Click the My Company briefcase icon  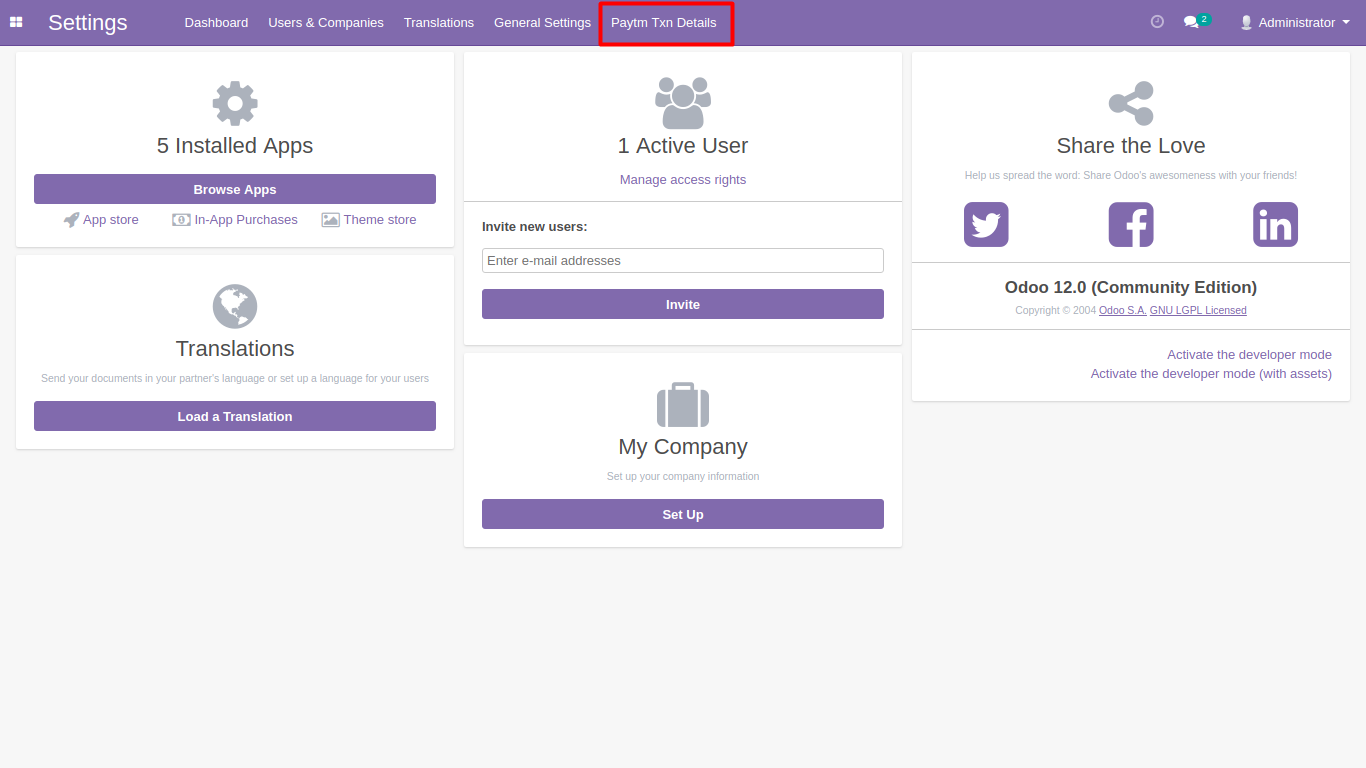pyautogui.click(x=682, y=404)
